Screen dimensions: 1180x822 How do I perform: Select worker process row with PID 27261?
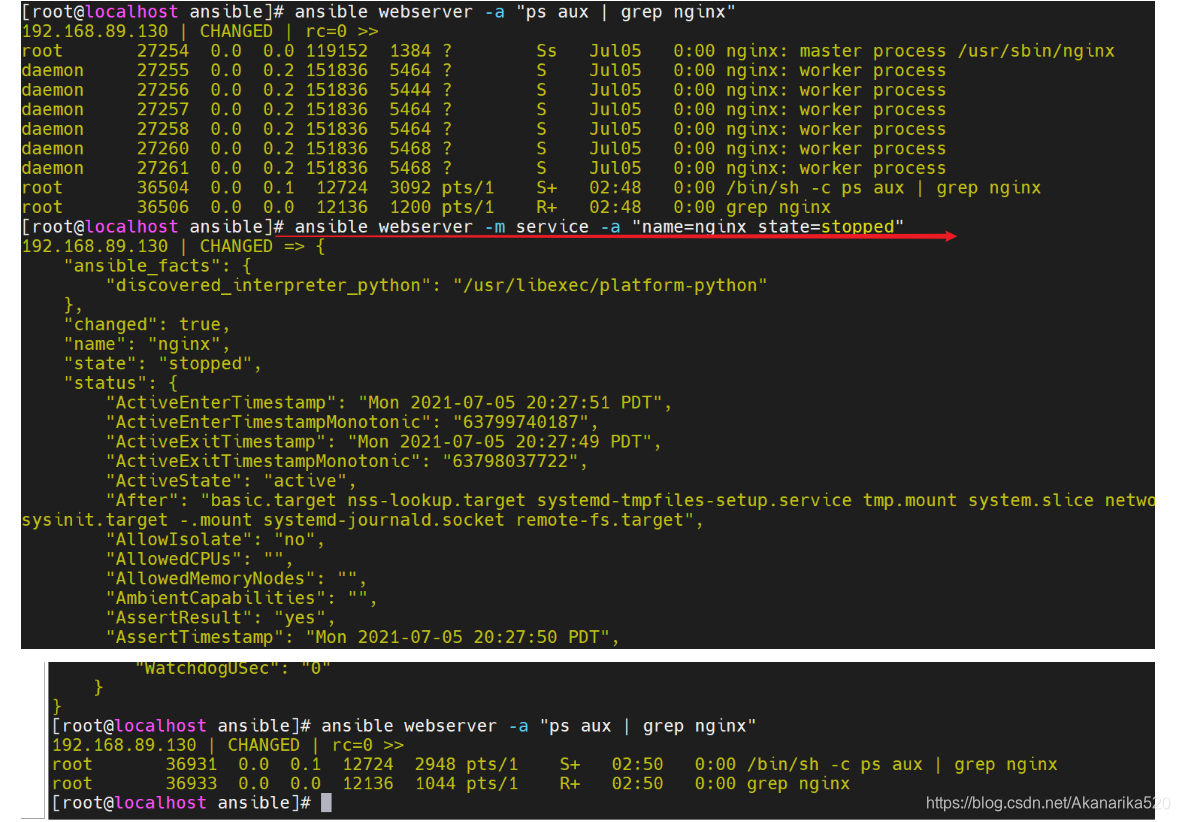coord(484,169)
